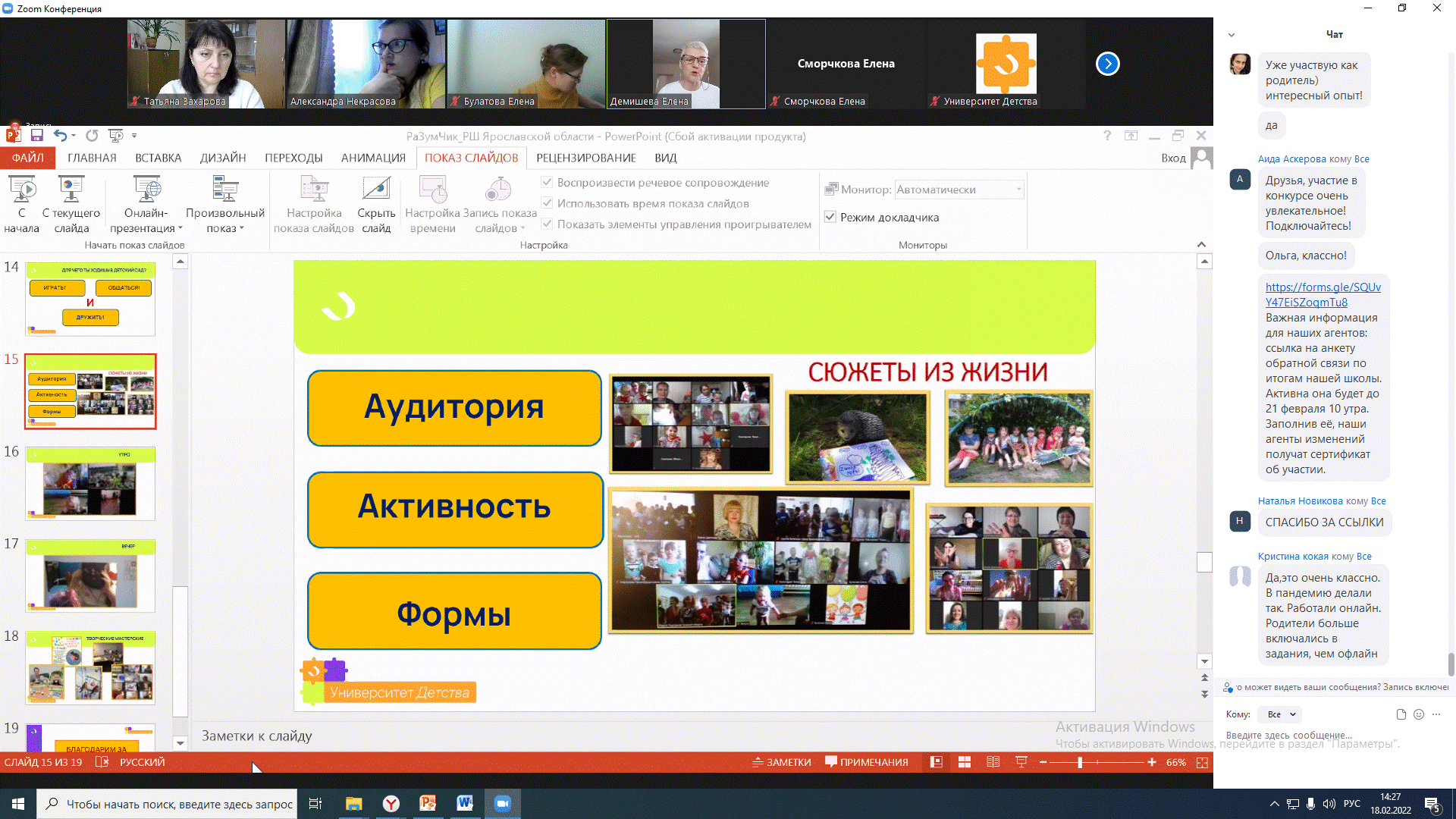Show next participants arrow in Zoom

click(1108, 64)
